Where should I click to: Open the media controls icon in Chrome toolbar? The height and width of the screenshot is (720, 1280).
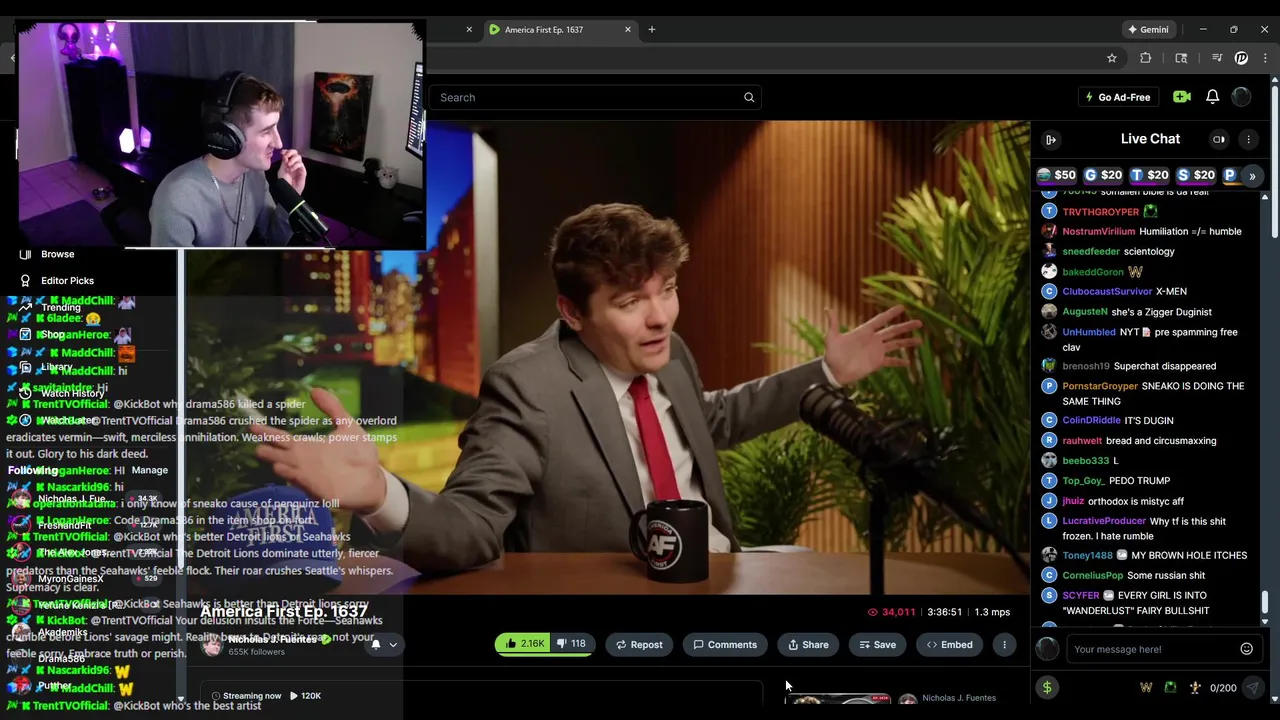[1216, 58]
